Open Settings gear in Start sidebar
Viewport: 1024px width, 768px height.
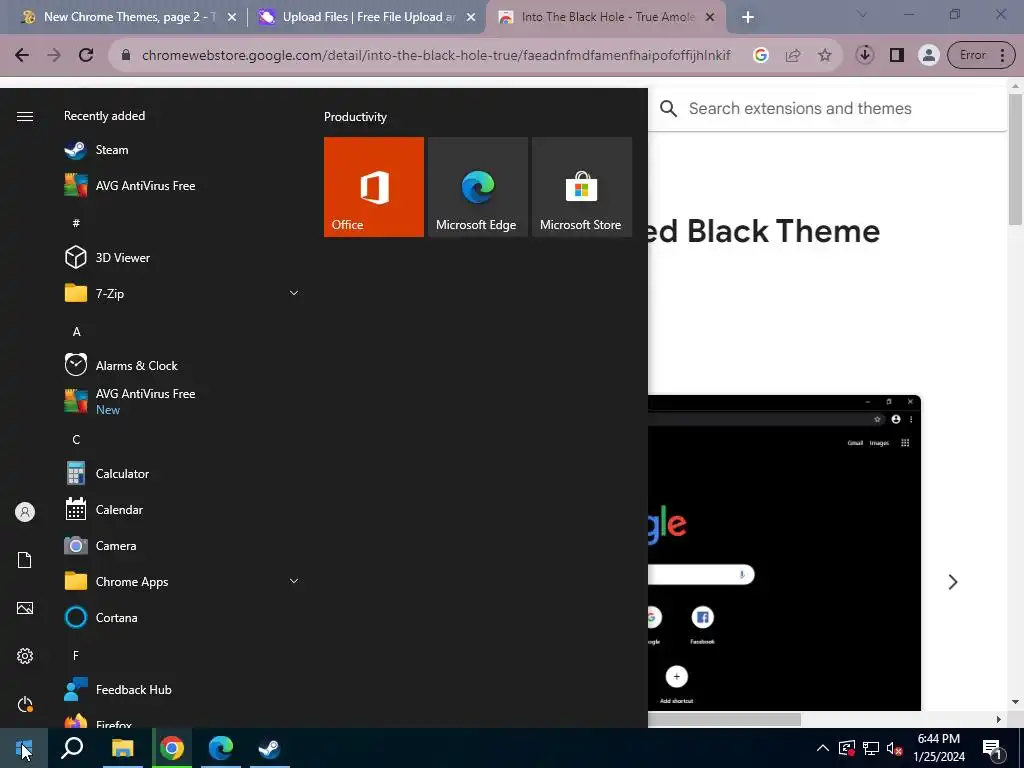point(25,656)
